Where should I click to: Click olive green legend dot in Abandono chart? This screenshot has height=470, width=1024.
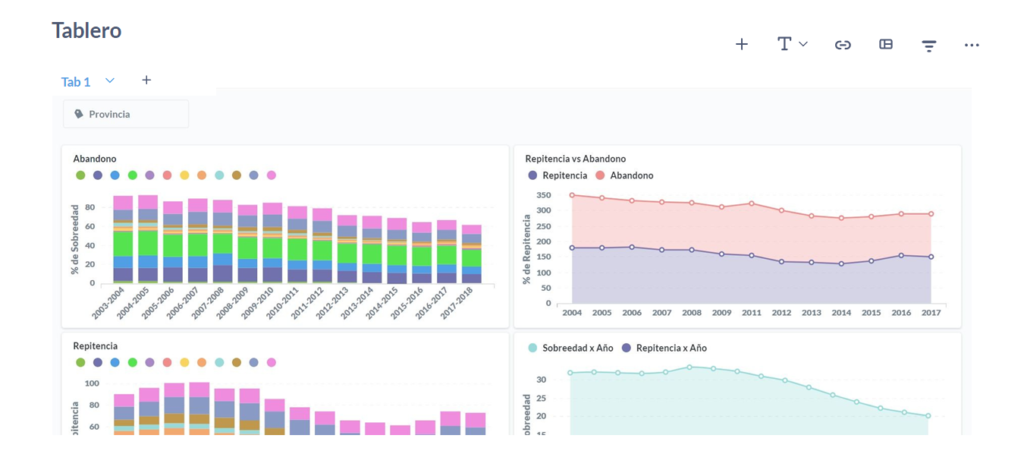80,175
